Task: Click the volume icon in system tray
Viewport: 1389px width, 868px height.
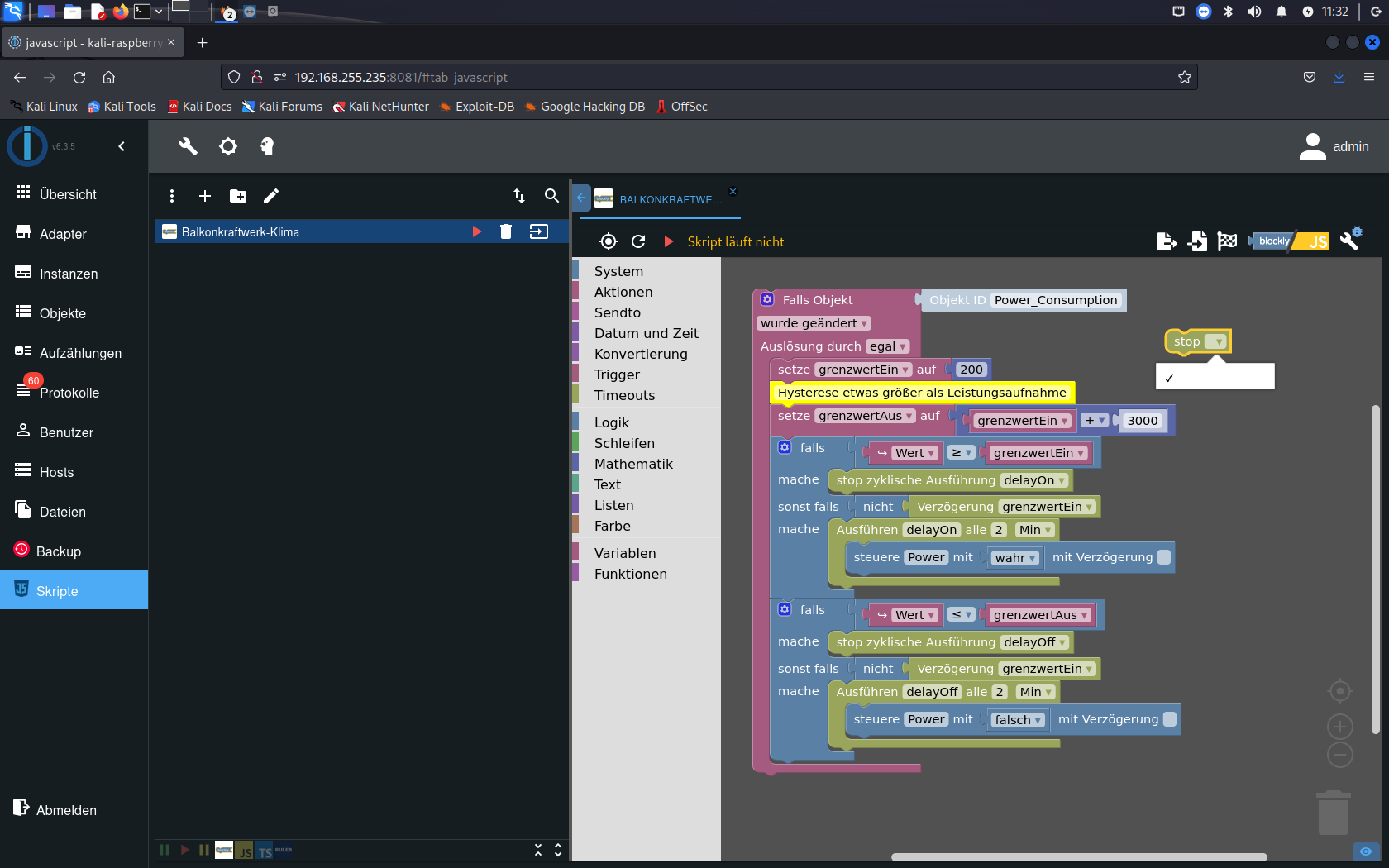Action: pyautogui.click(x=1254, y=12)
